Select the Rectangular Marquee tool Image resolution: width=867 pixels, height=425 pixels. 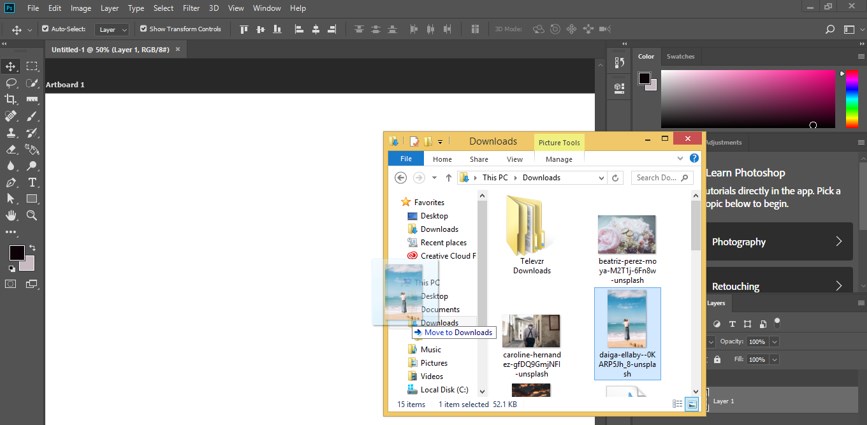click(x=32, y=66)
